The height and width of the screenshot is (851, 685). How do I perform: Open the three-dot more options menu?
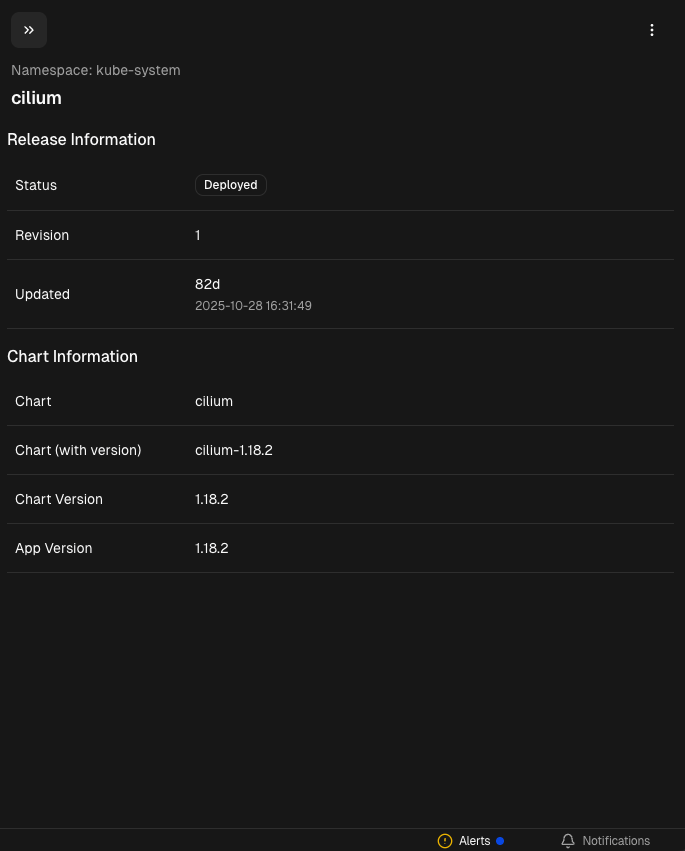[652, 30]
